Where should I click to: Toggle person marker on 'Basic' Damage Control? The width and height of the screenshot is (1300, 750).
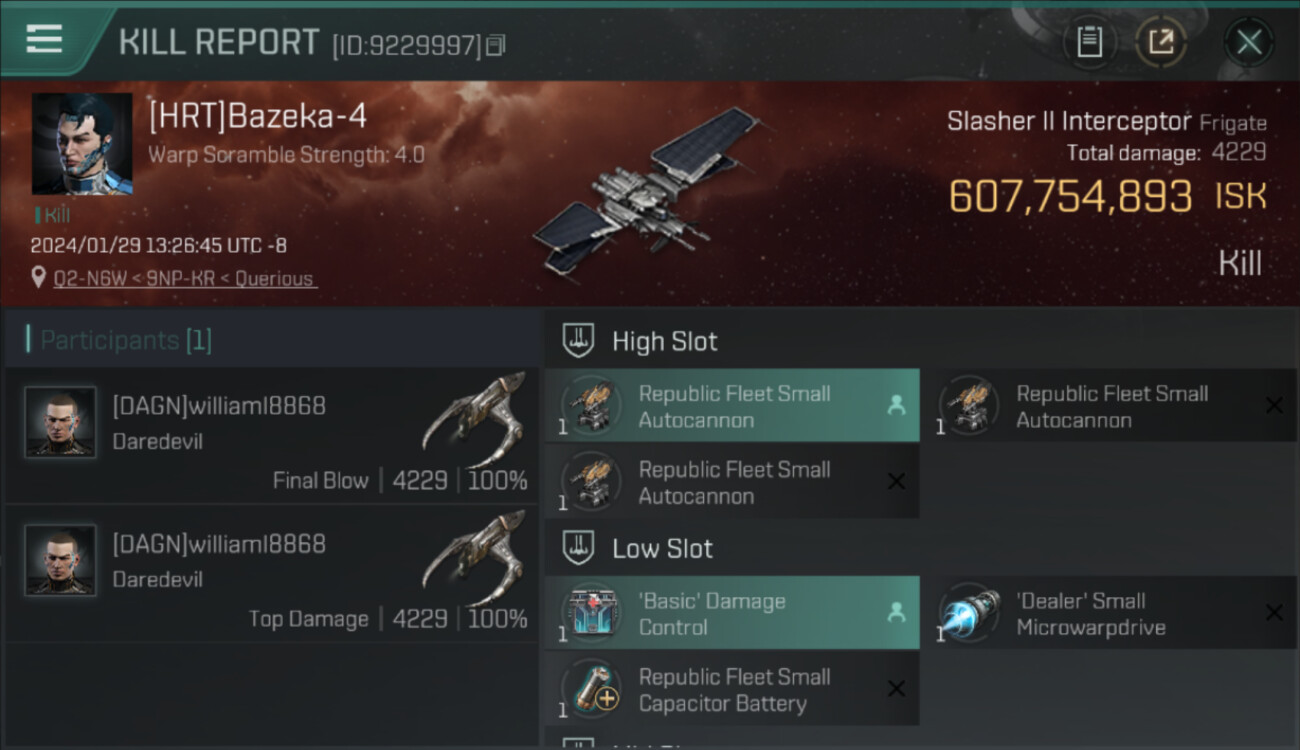tap(896, 612)
